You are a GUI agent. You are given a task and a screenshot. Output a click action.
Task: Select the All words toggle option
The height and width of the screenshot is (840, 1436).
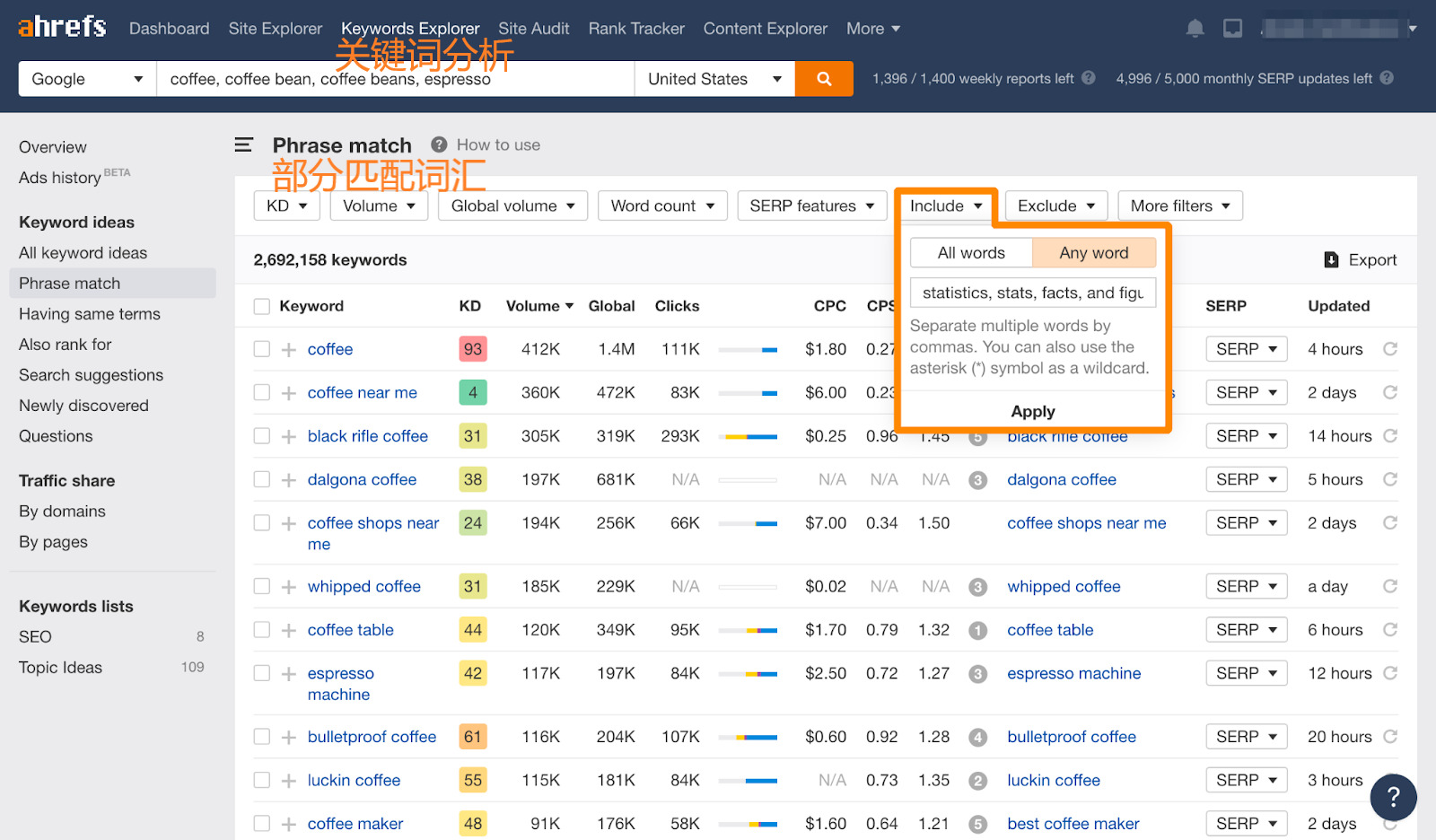pos(971,253)
